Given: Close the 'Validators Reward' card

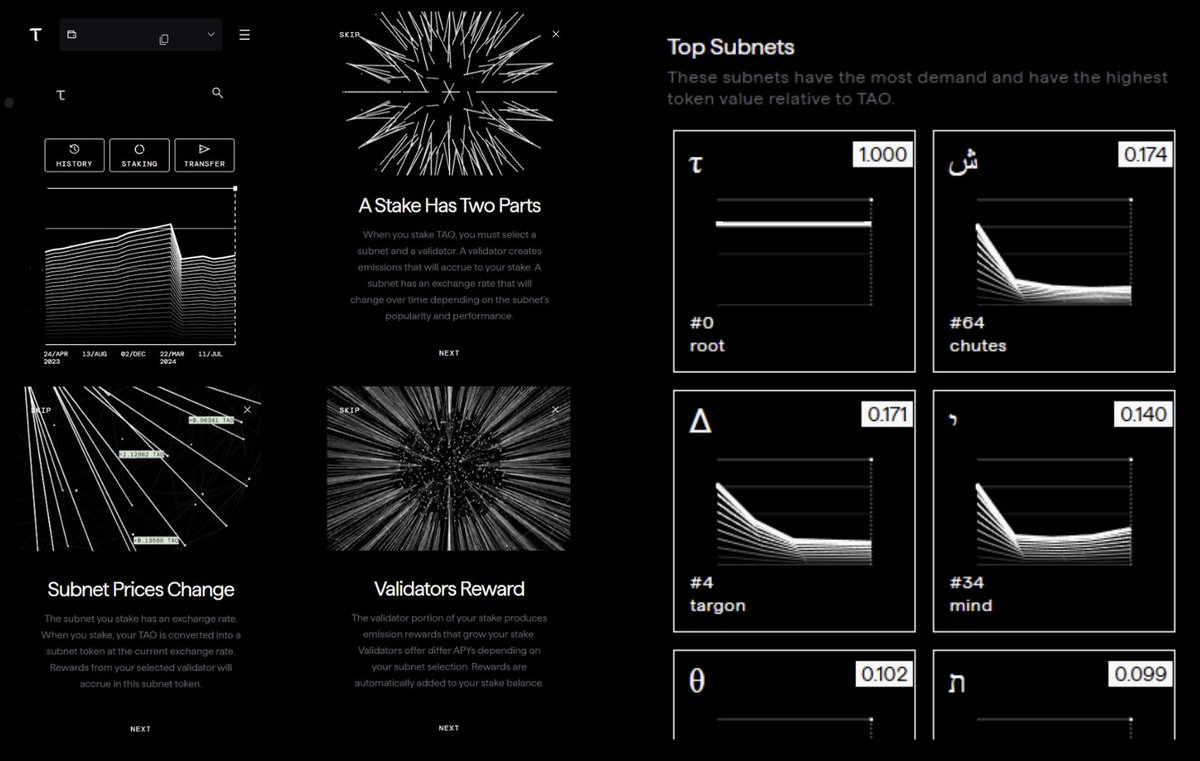Looking at the screenshot, I should coord(556,409).
